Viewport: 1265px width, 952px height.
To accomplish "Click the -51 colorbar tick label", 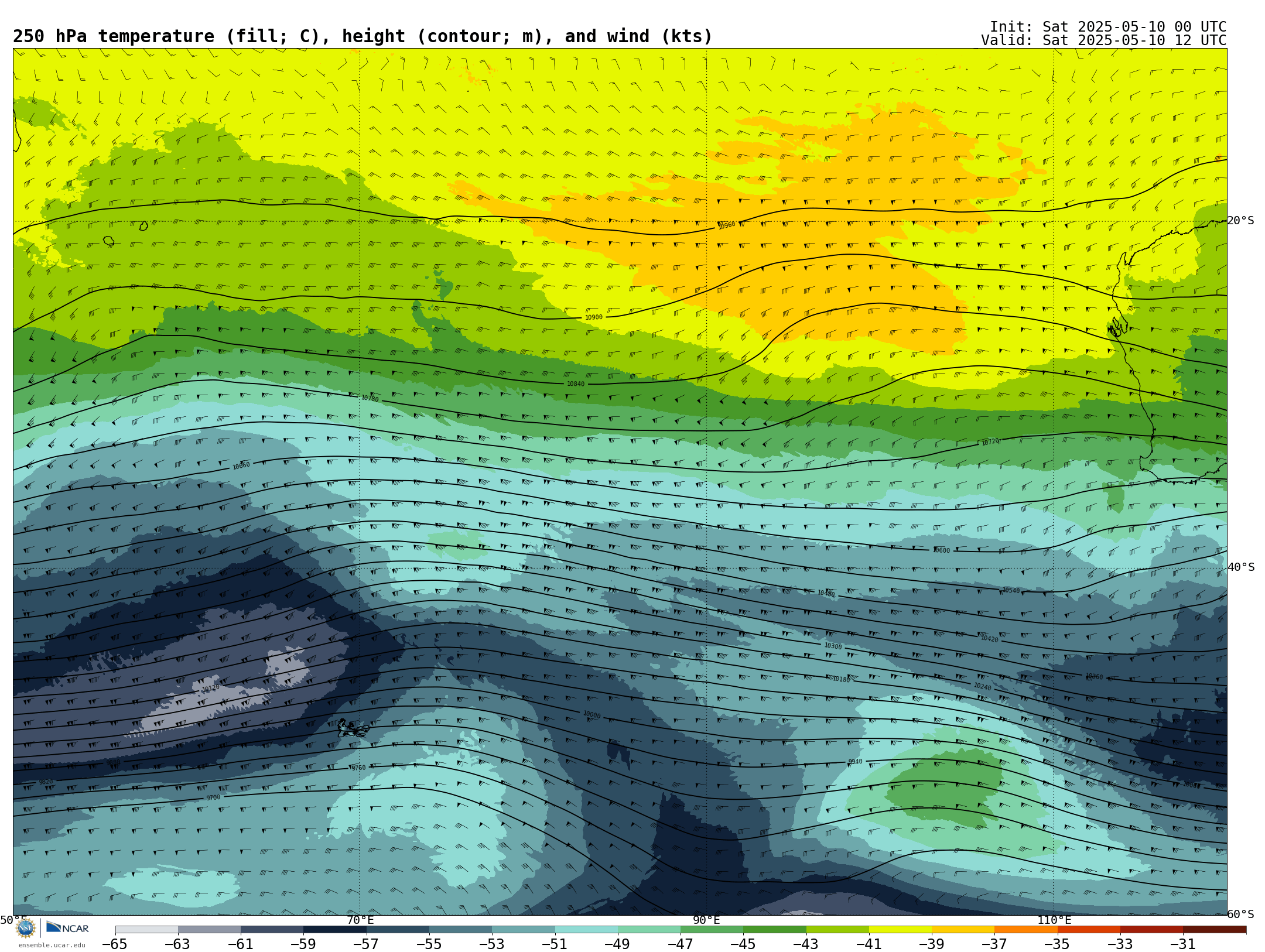I will tap(554, 944).
